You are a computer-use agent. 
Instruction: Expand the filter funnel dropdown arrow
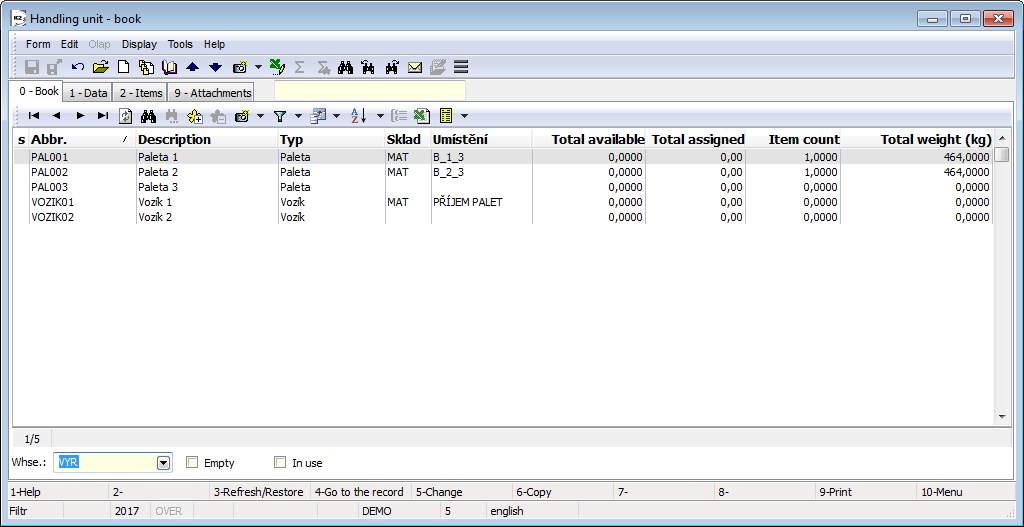click(298, 116)
